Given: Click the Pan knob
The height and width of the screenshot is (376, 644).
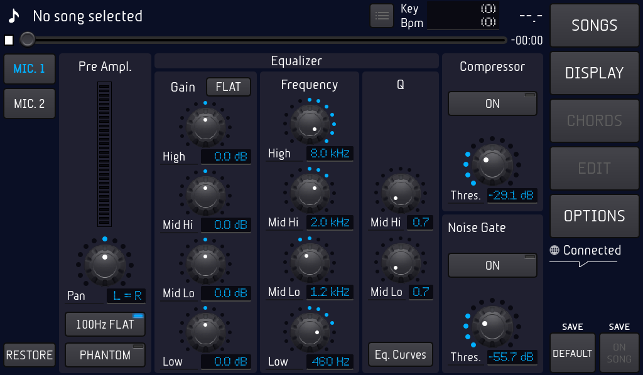Looking at the screenshot, I should click(x=105, y=264).
